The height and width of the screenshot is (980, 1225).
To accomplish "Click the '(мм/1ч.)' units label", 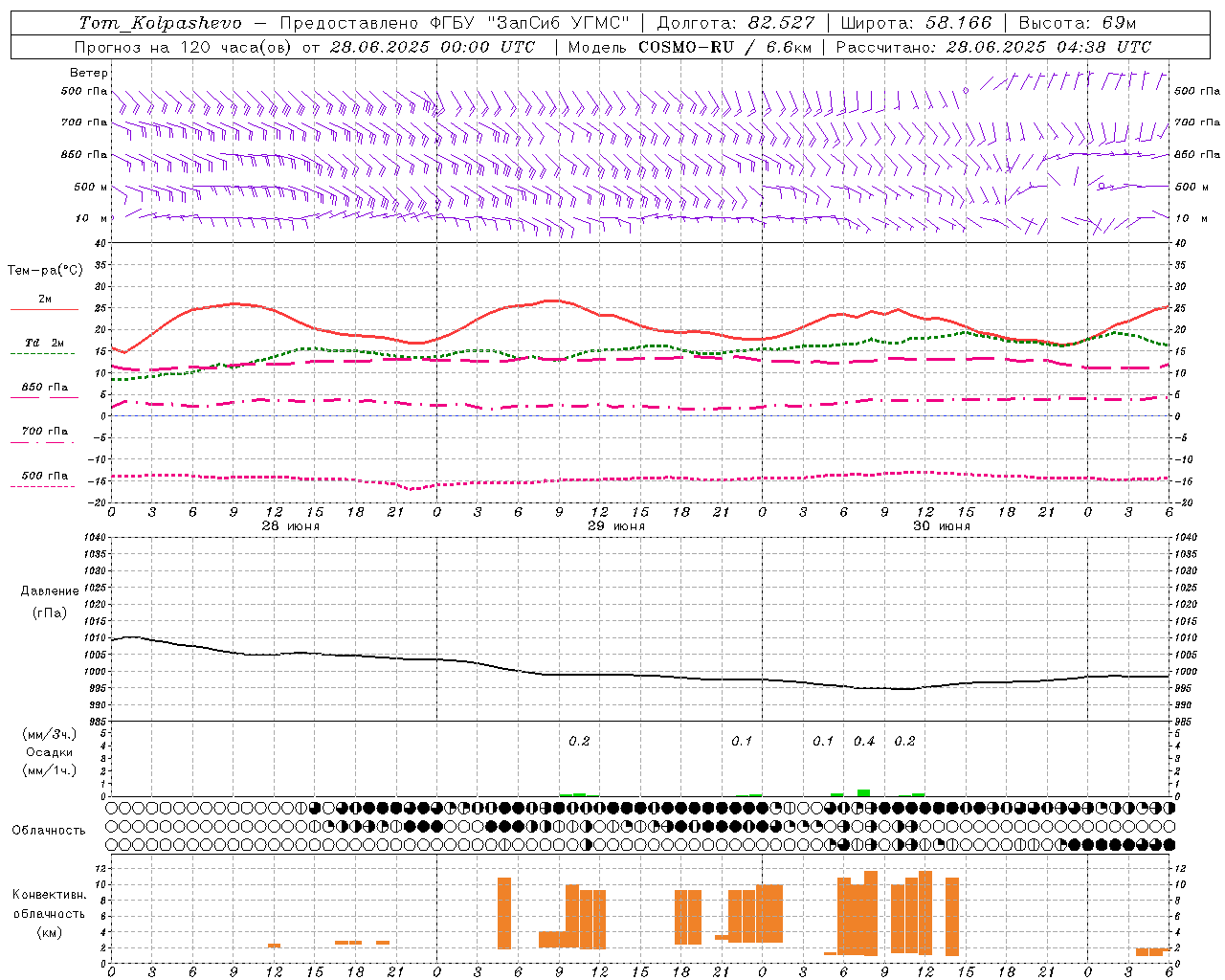I will [50, 770].
